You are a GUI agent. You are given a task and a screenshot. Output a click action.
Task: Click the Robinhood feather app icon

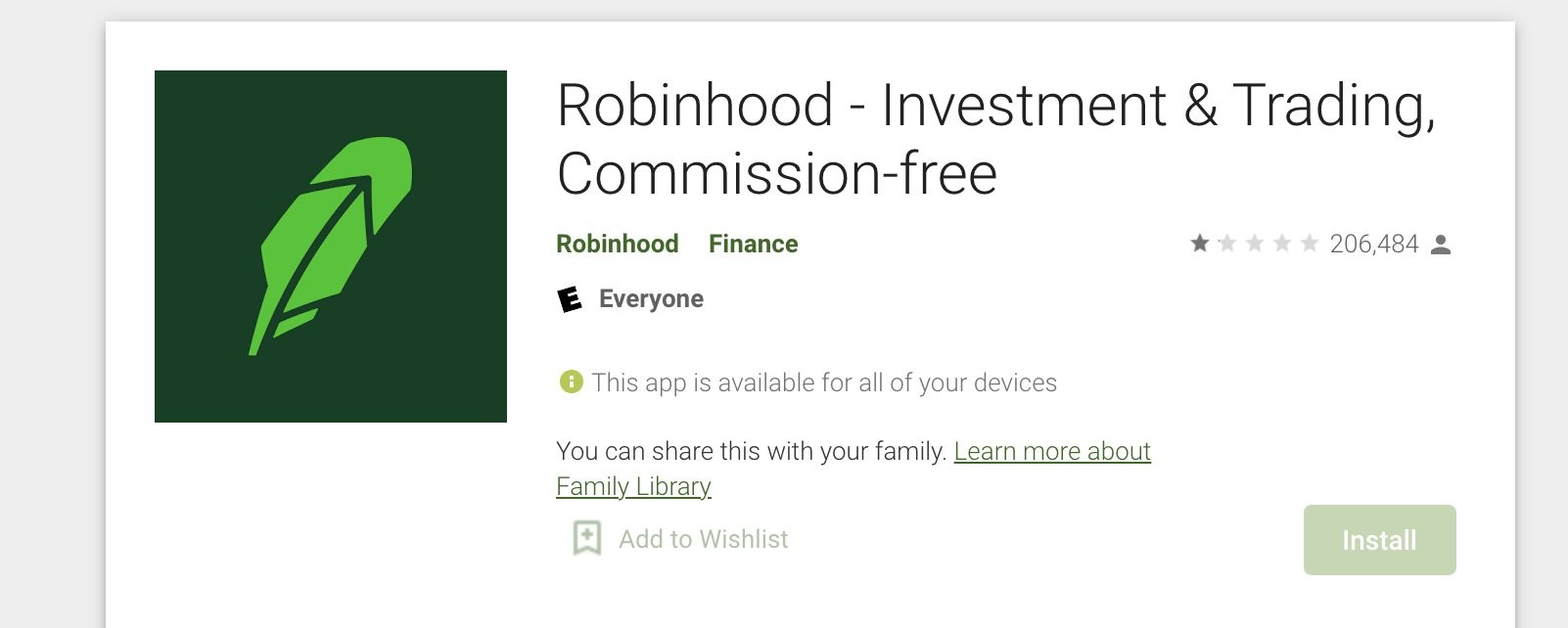[331, 247]
